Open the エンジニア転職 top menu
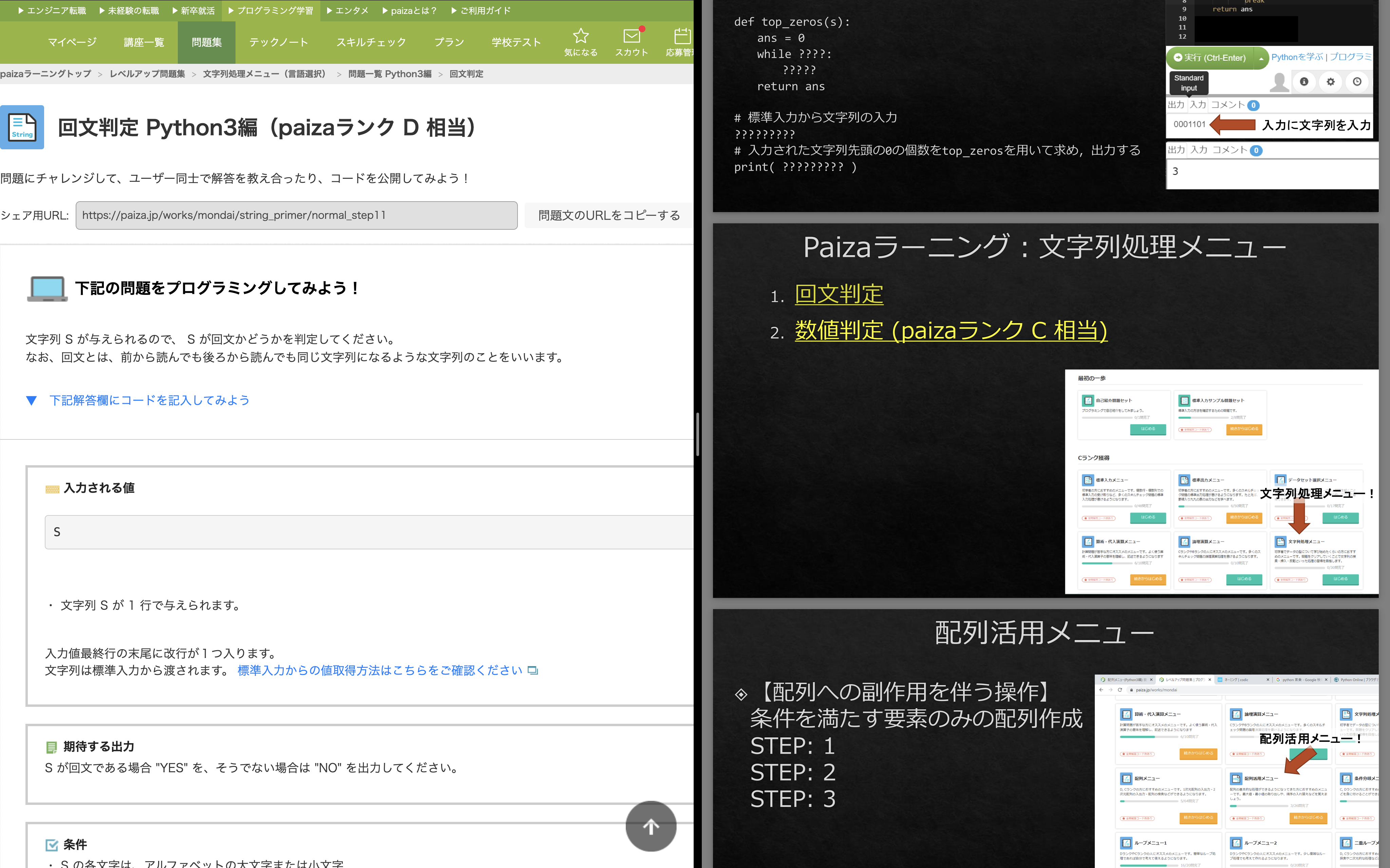 coord(52,10)
